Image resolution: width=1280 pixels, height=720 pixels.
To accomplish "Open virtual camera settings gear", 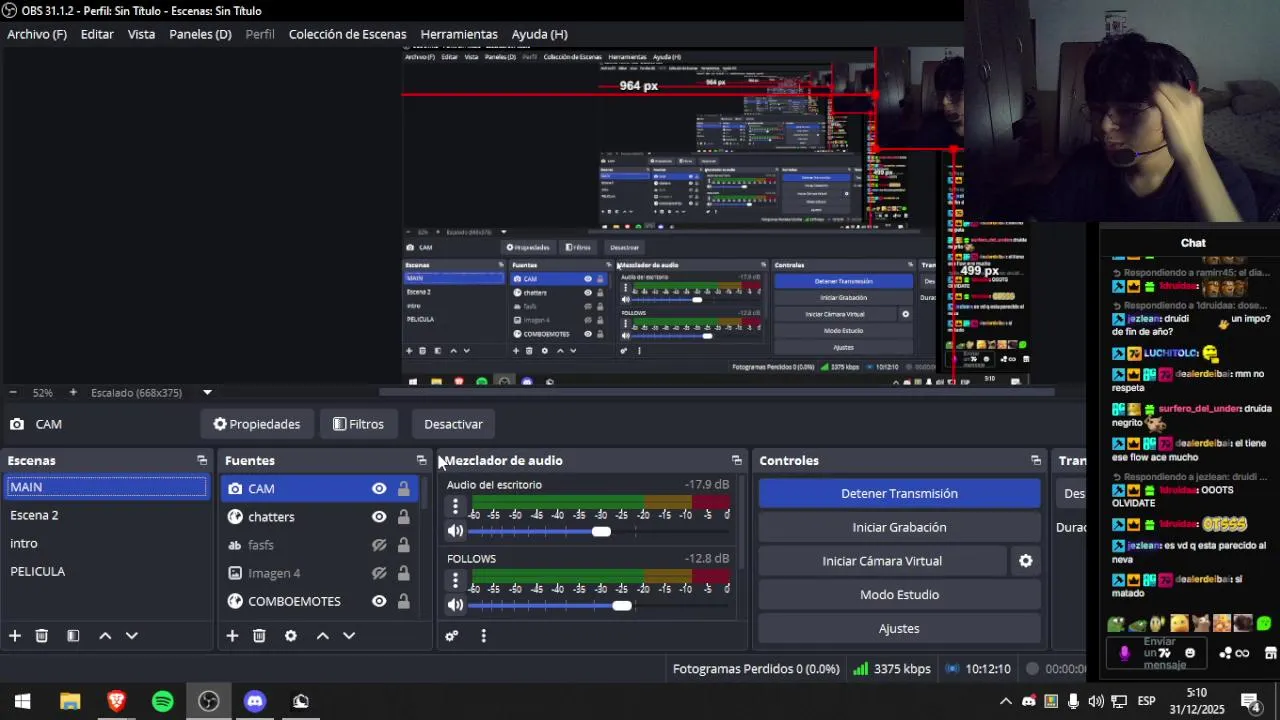I will (1025, 561).
